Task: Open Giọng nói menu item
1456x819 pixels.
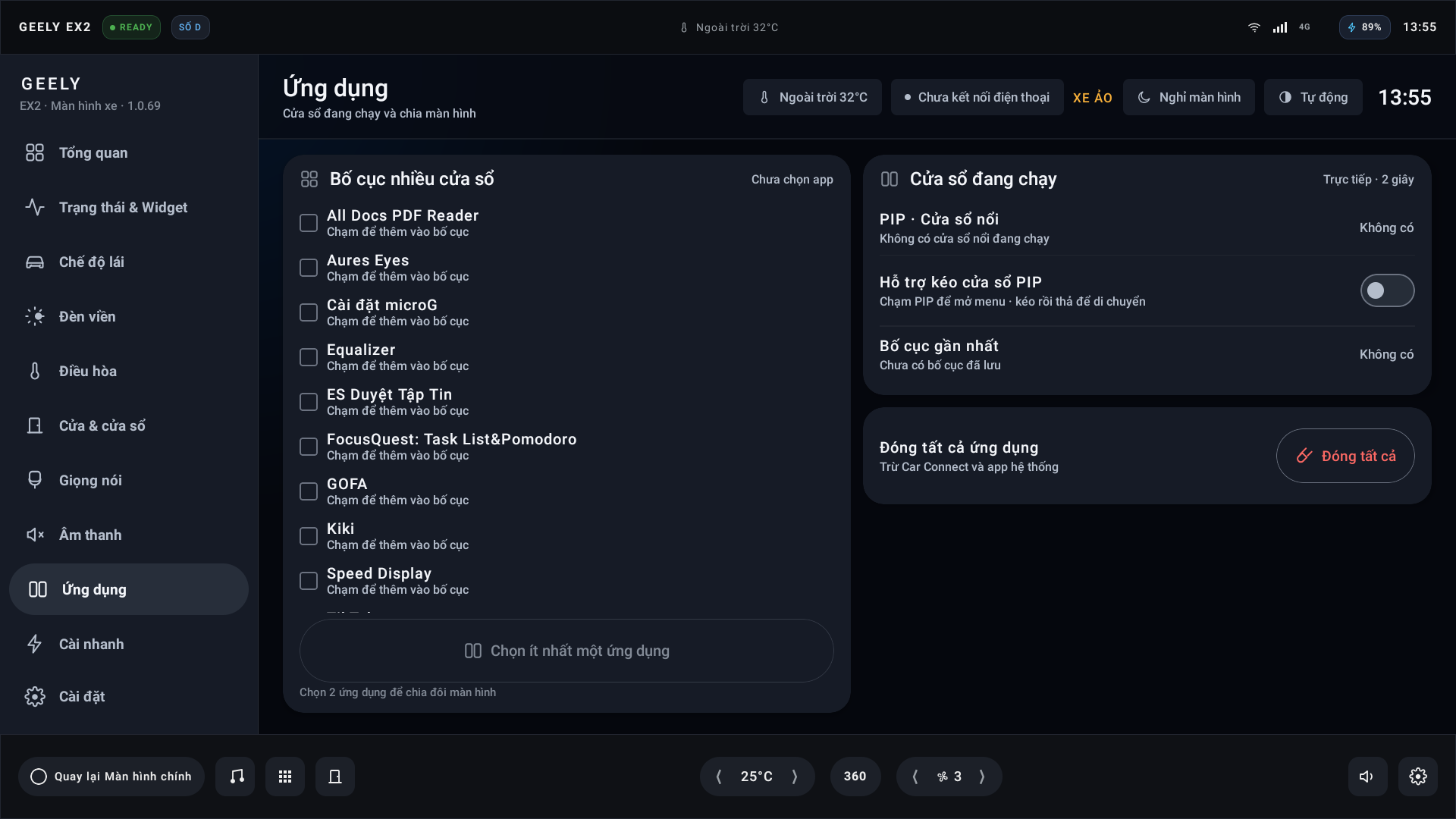Action: coord(129,480)
